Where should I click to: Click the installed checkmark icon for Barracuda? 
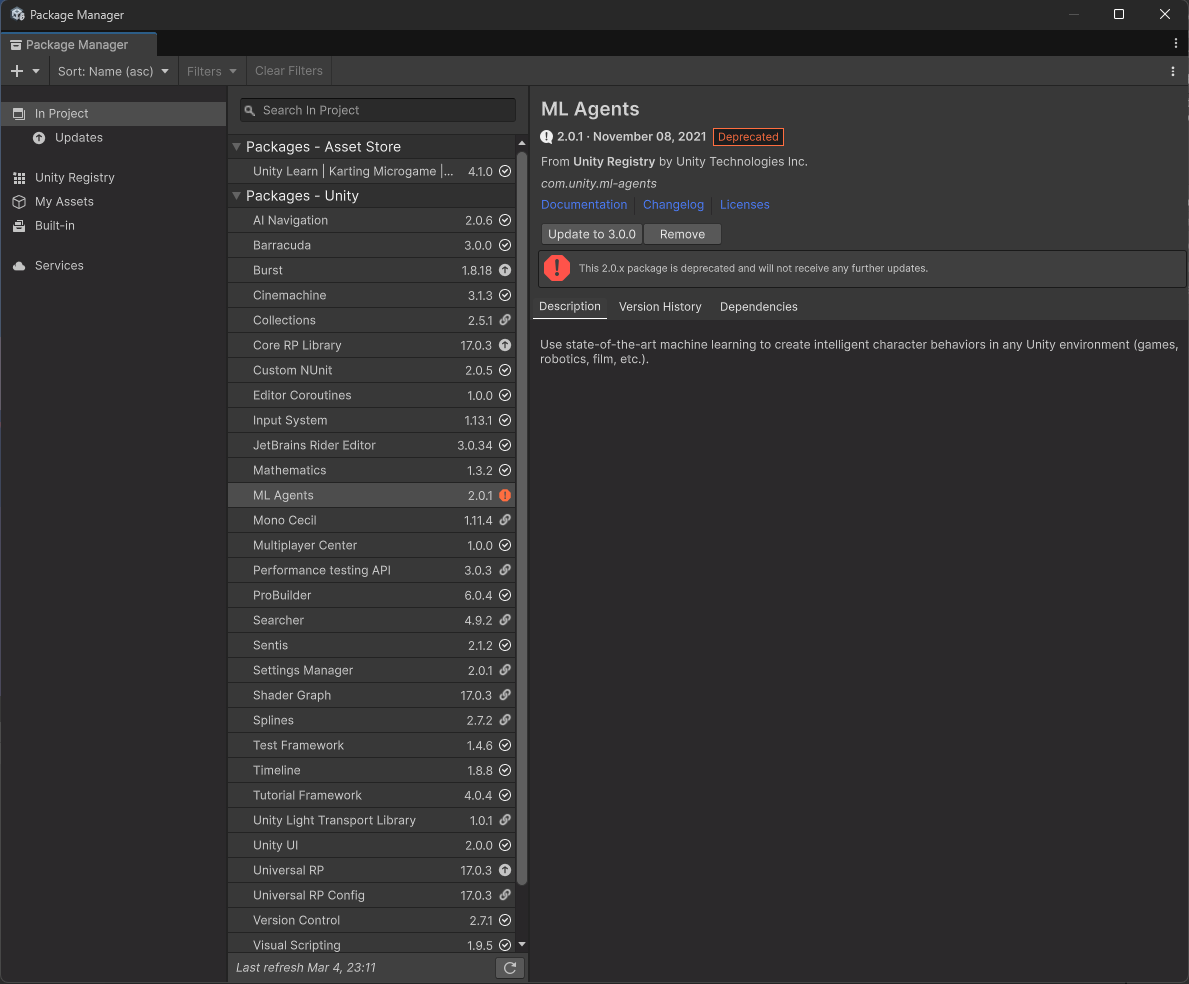pyautogui.click(x=505, y=246)
